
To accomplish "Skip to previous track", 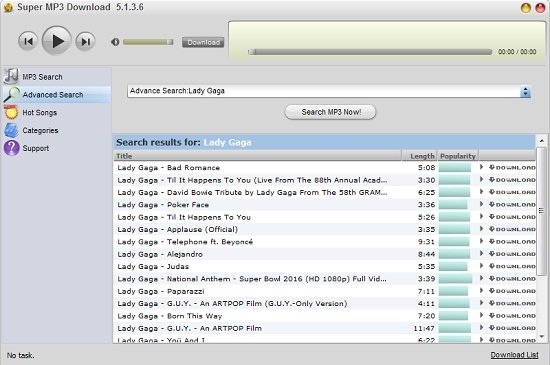I will point(28,41).
